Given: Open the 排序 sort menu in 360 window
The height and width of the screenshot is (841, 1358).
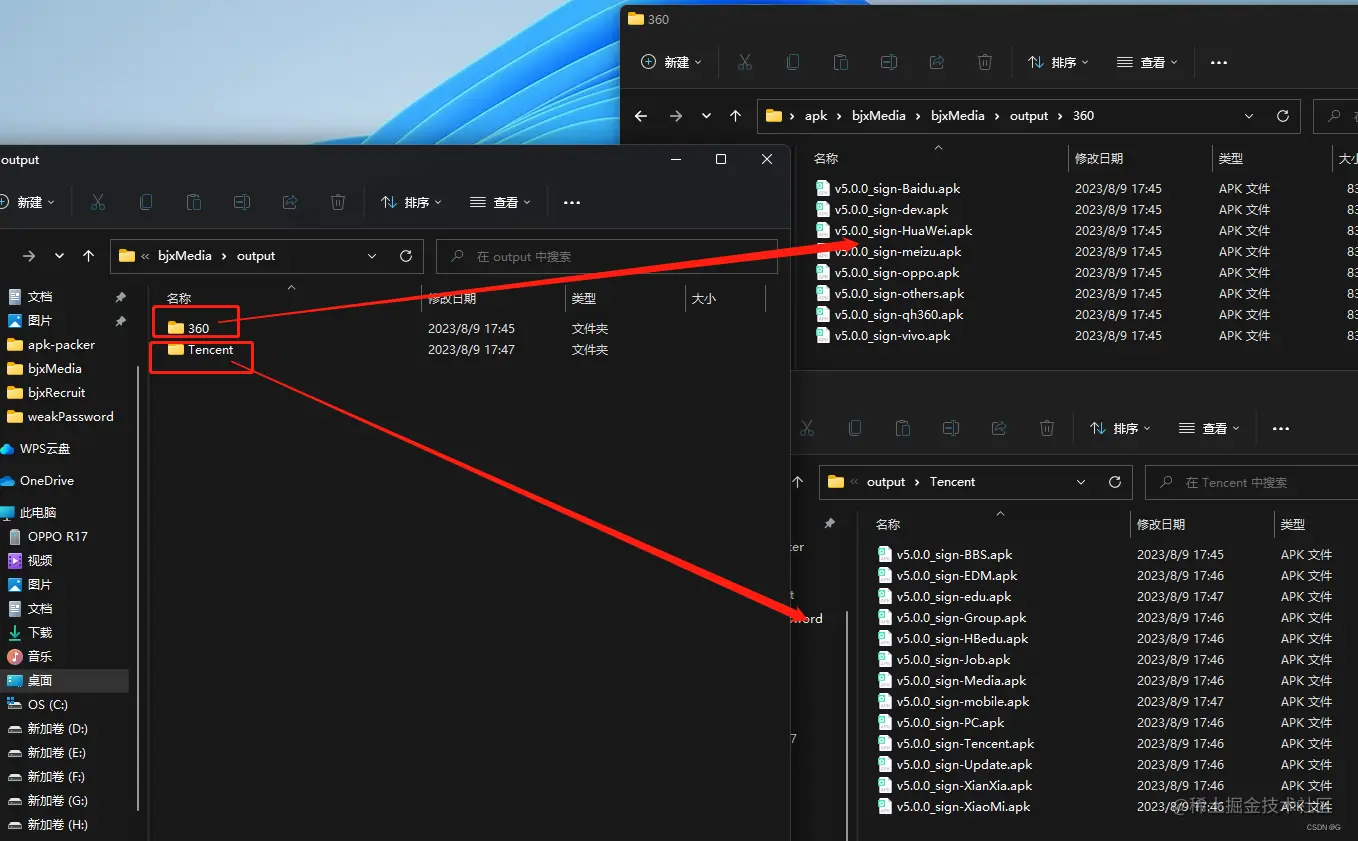Looking at the screenshot, I should click(x=1059, y=62).
